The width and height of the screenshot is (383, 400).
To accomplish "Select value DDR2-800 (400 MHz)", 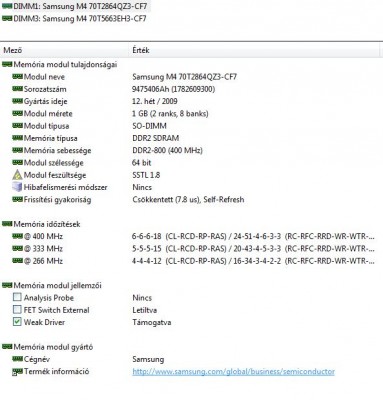I will [167, 150].
